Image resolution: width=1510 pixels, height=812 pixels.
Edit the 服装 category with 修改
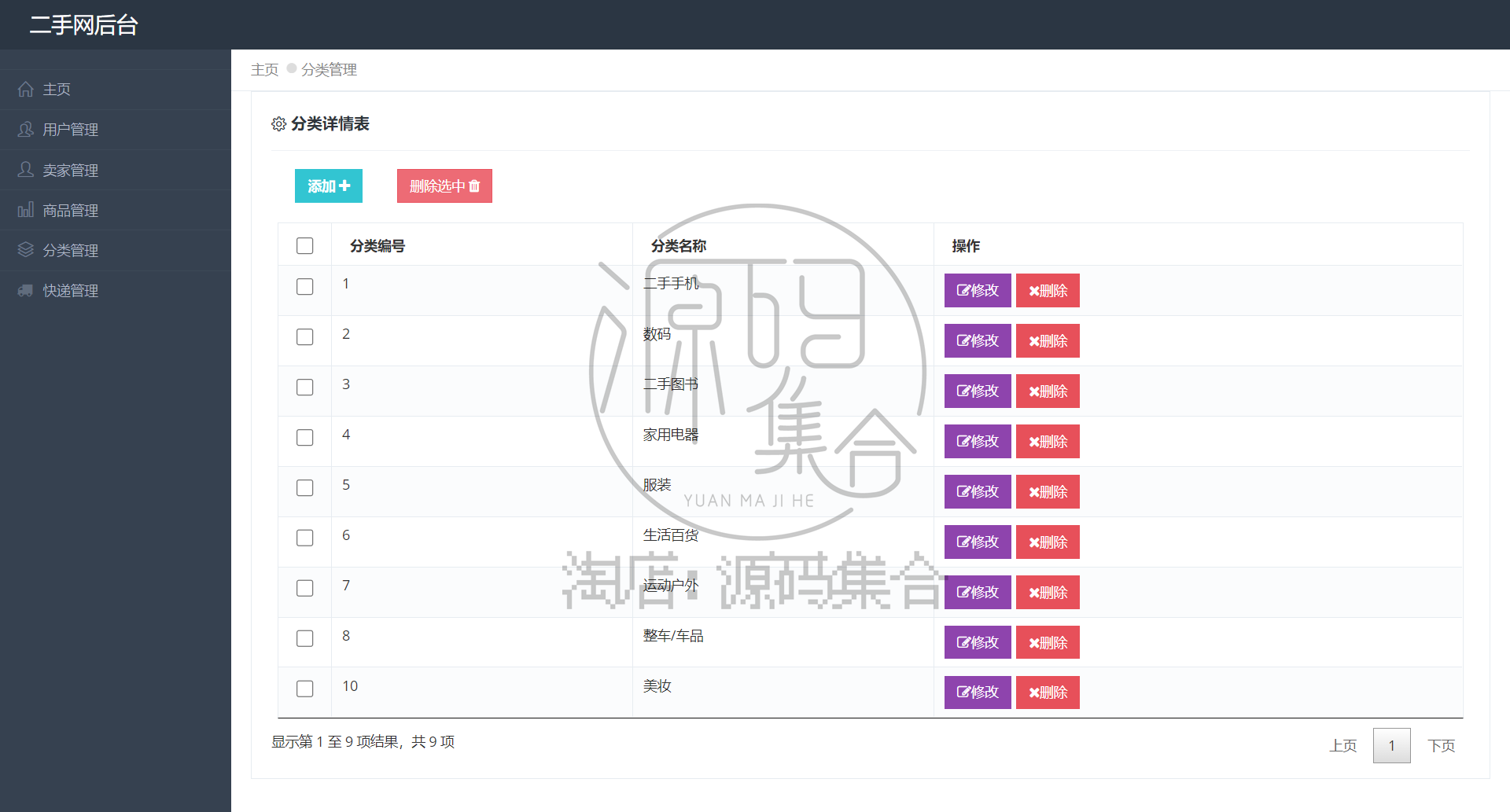[x=978, y=491]
